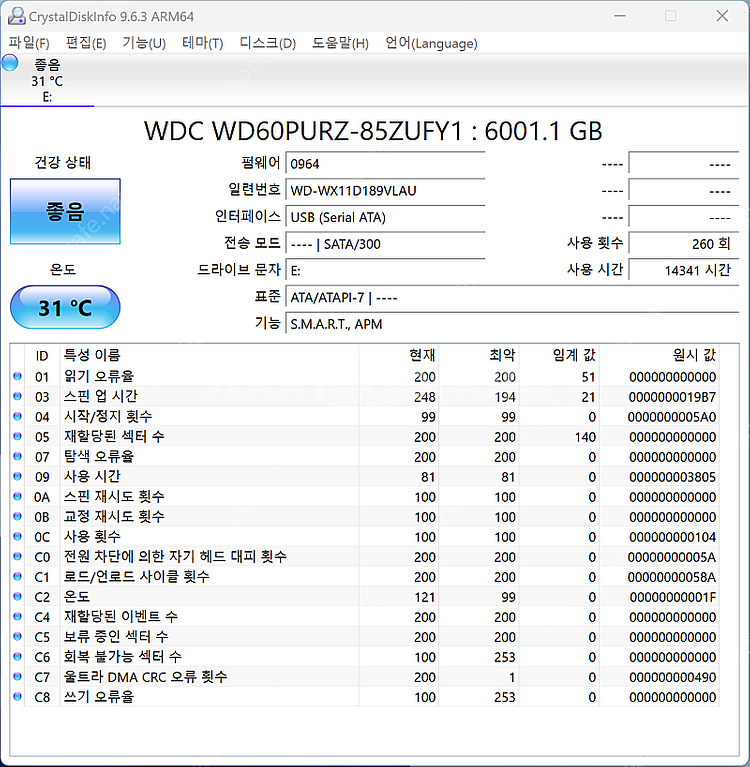Click status dot for row 04 시작/정지 횟수
The image size is (750, 767).
coord(17,417)
